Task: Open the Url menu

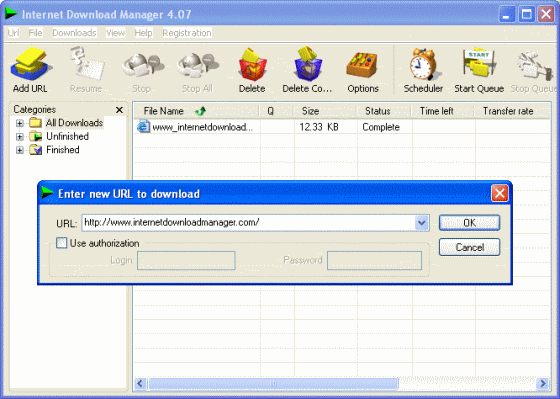Action: [x=14, y=33]
